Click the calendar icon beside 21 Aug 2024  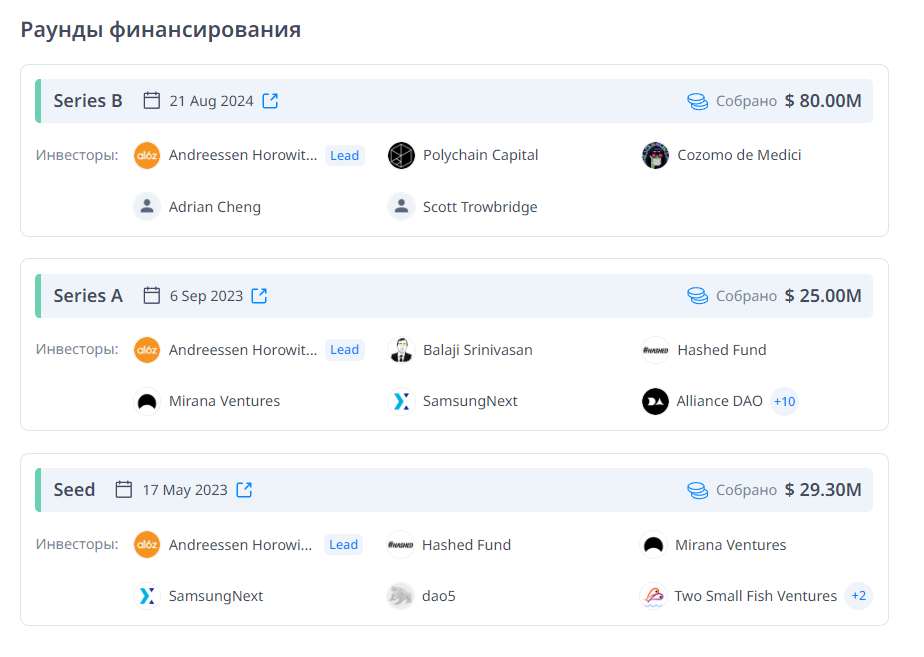(x=151, y=101)
